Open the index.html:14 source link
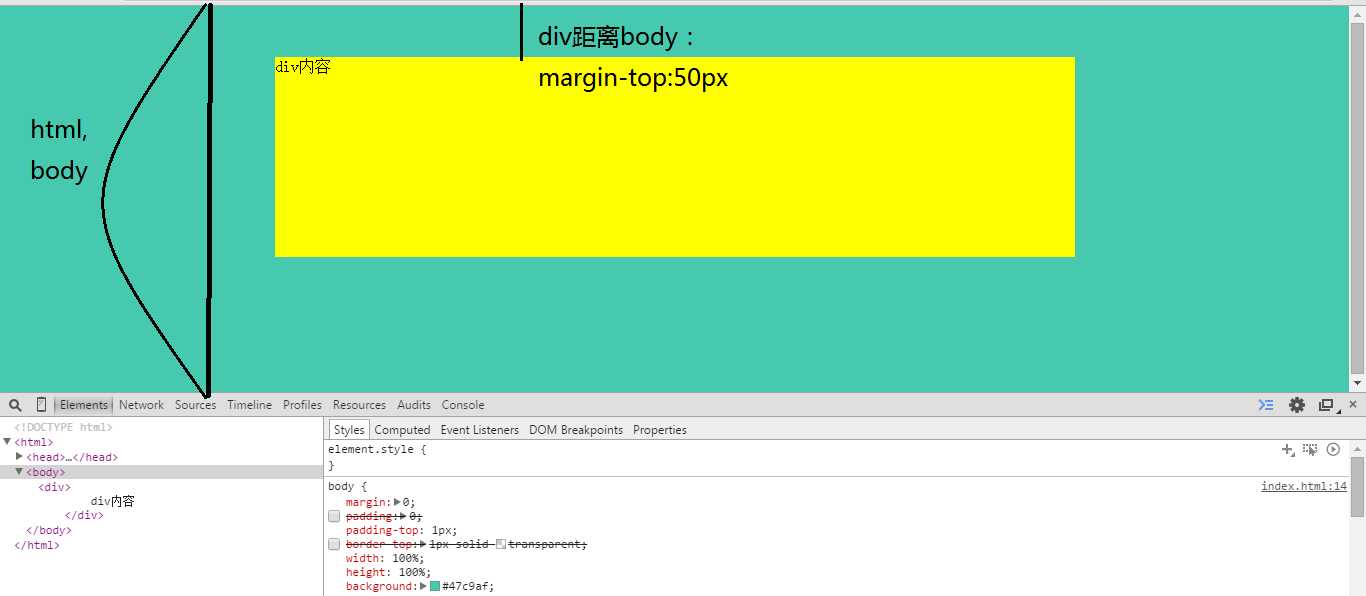This screenshot has height=596, width=1366. tap(1304, 486)
